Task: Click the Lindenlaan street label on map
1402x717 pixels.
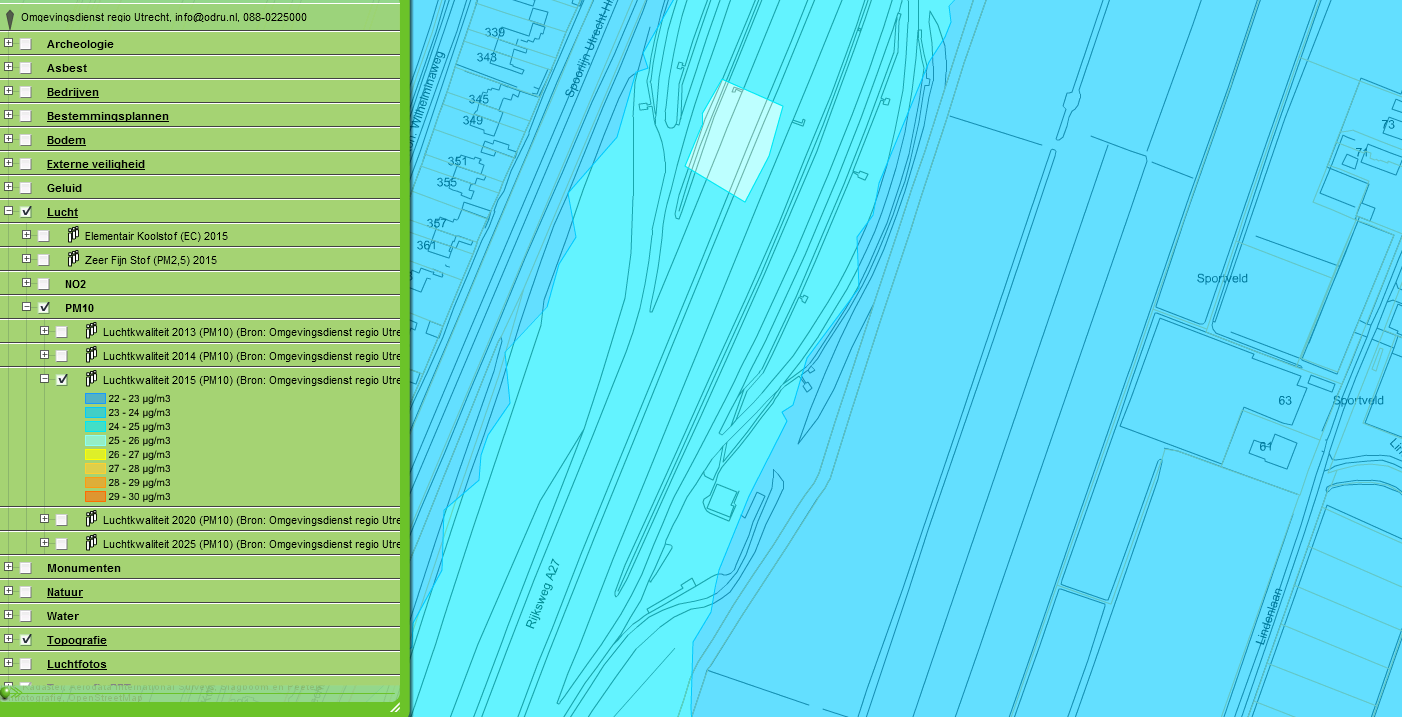Action: tap(1269, 616)
